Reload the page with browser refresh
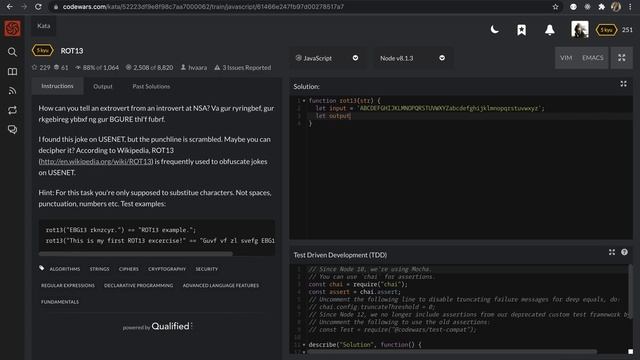The height and width of the screenshot is (360, 640). (x=38, y=7)
